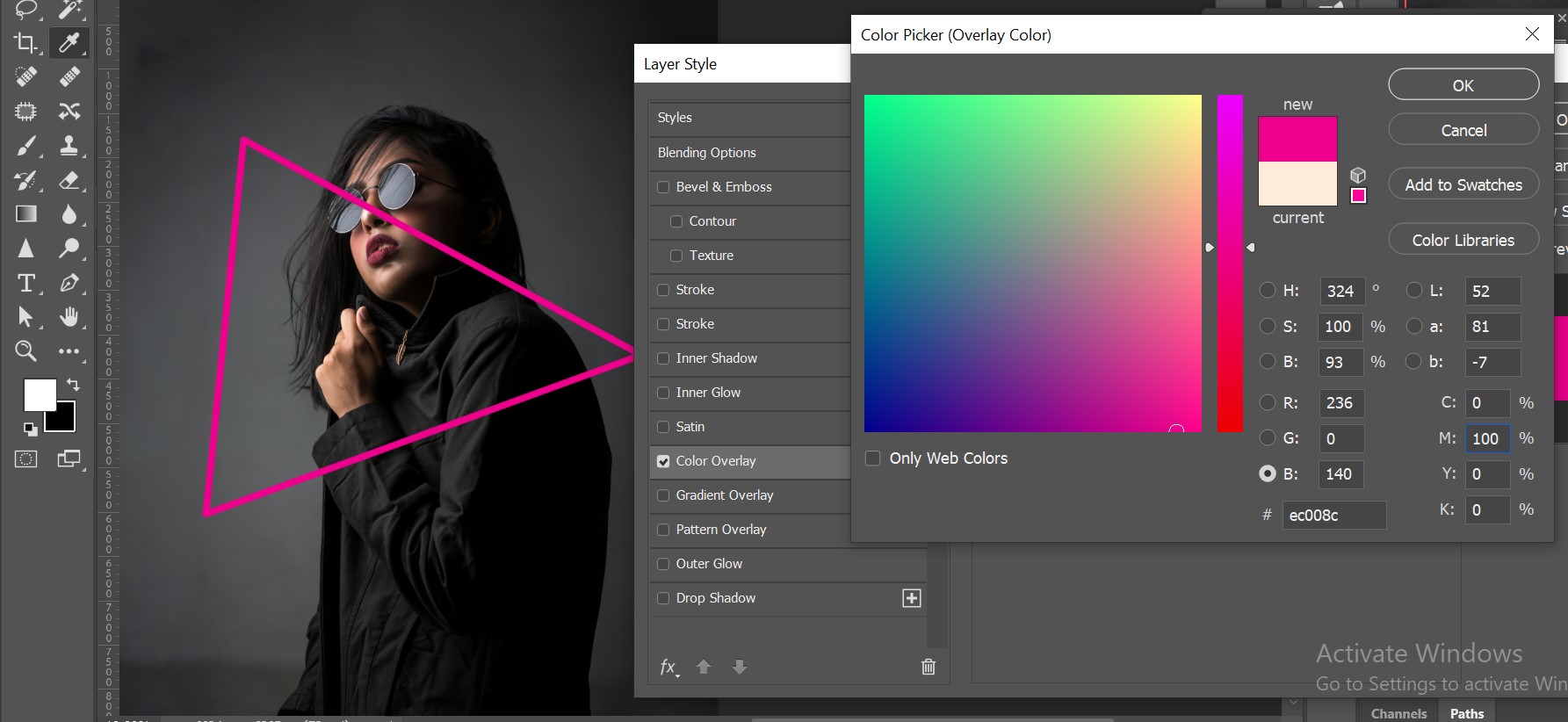Move effect down with the arrow
1568x722 pixels.
(x=740, y=667)
